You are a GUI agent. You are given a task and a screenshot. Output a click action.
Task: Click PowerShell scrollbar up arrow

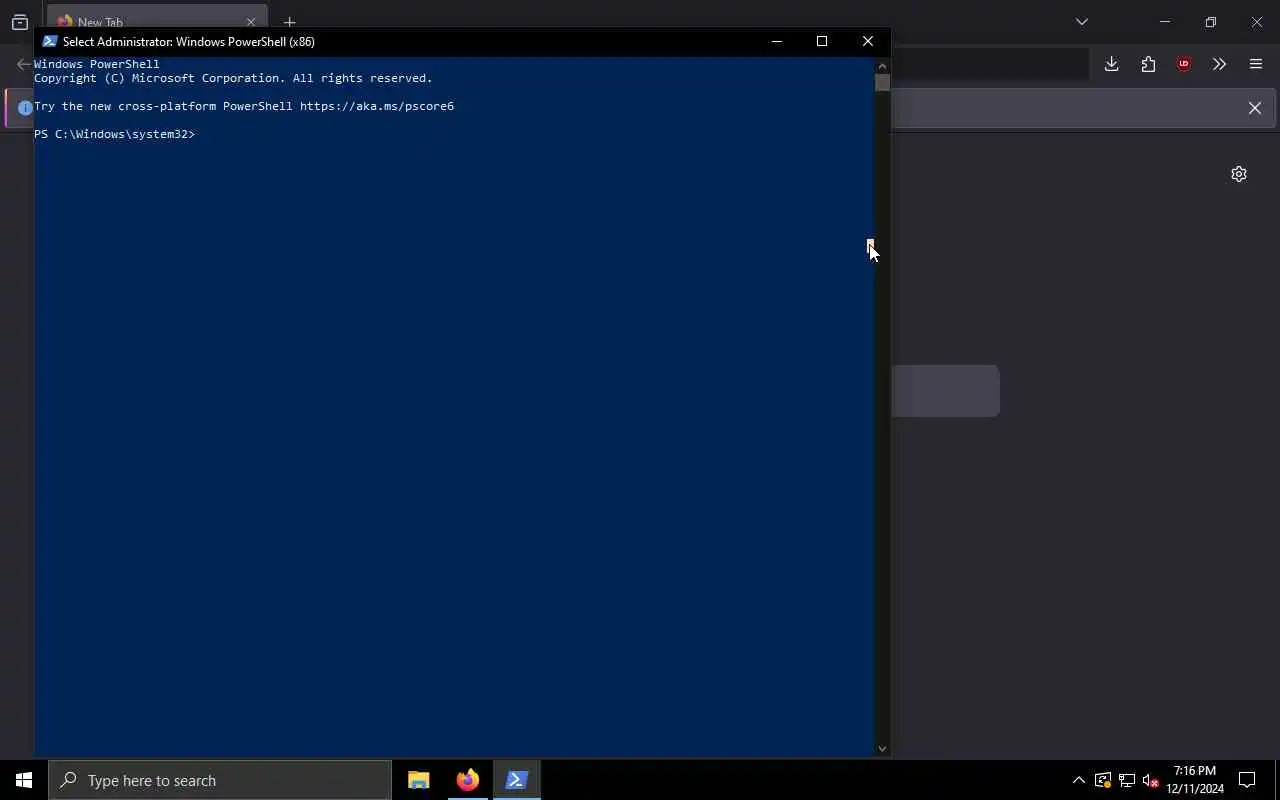click(882, 65)
